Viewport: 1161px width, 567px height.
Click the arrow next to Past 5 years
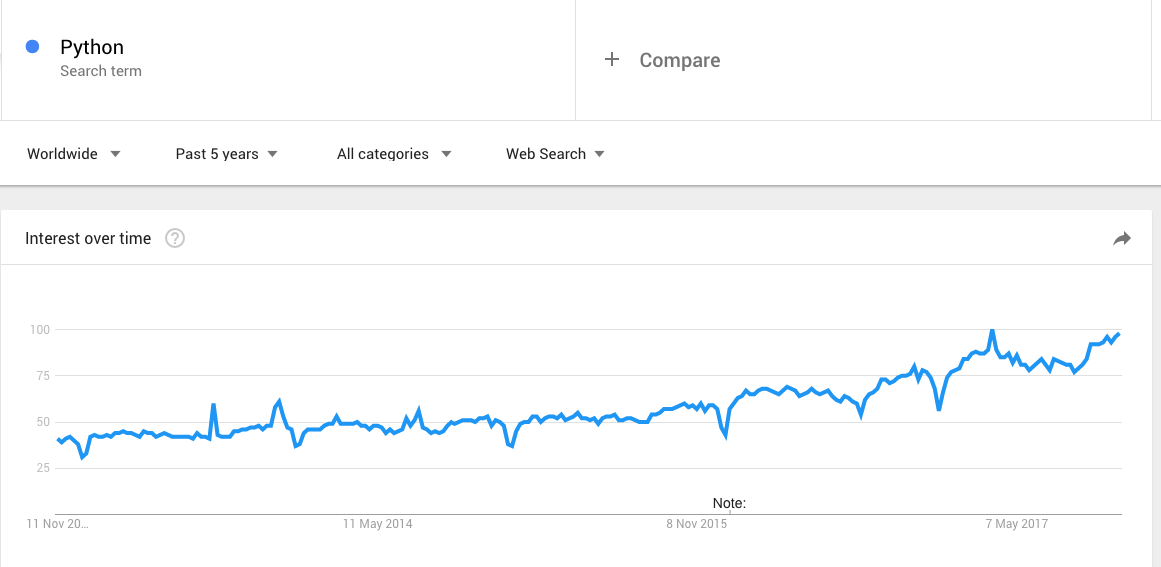[x=272, y=154]
